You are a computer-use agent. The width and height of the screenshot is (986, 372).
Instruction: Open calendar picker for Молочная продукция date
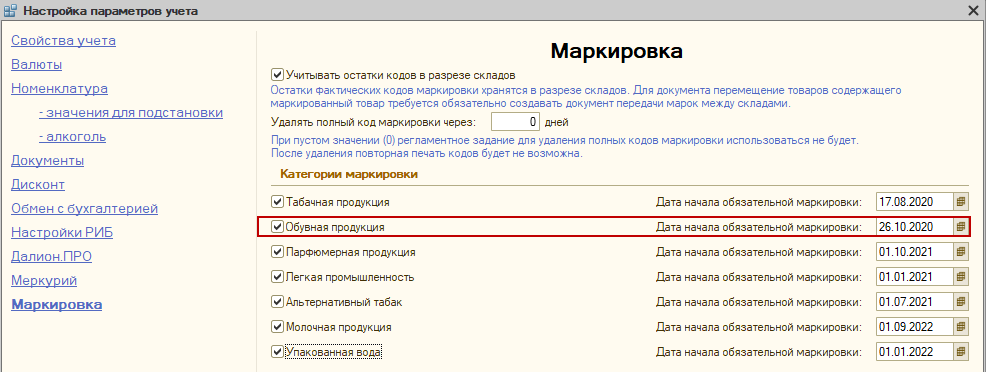961,327
